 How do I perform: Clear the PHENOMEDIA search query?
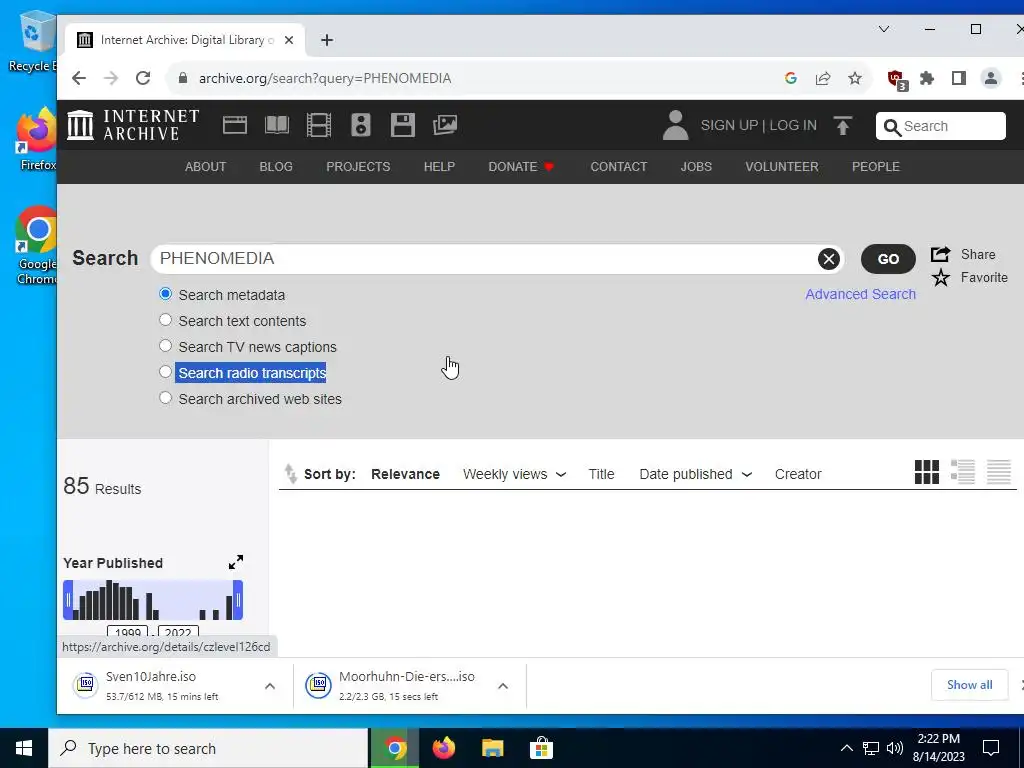coord(829,259)
